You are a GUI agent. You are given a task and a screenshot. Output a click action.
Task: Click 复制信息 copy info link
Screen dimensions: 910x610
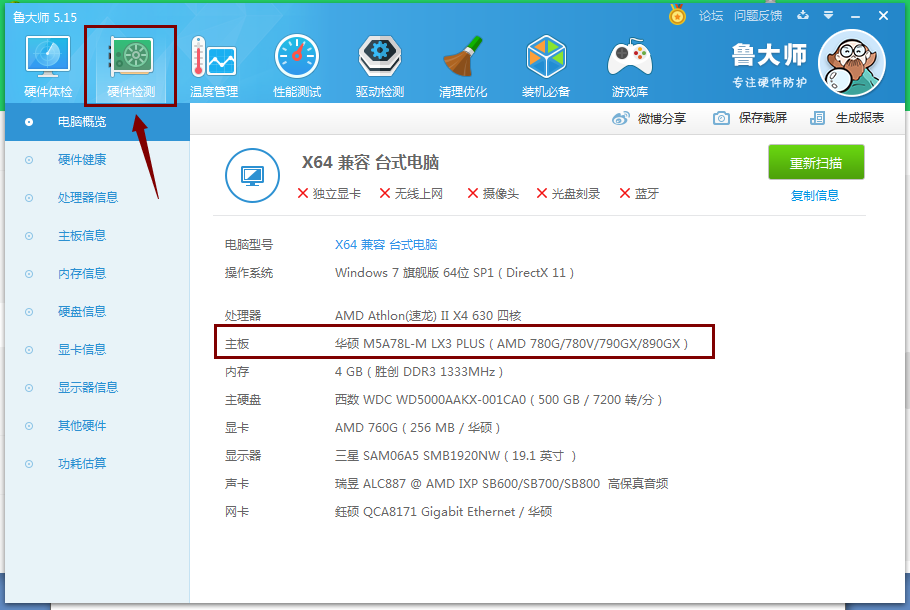coord(815,196)
